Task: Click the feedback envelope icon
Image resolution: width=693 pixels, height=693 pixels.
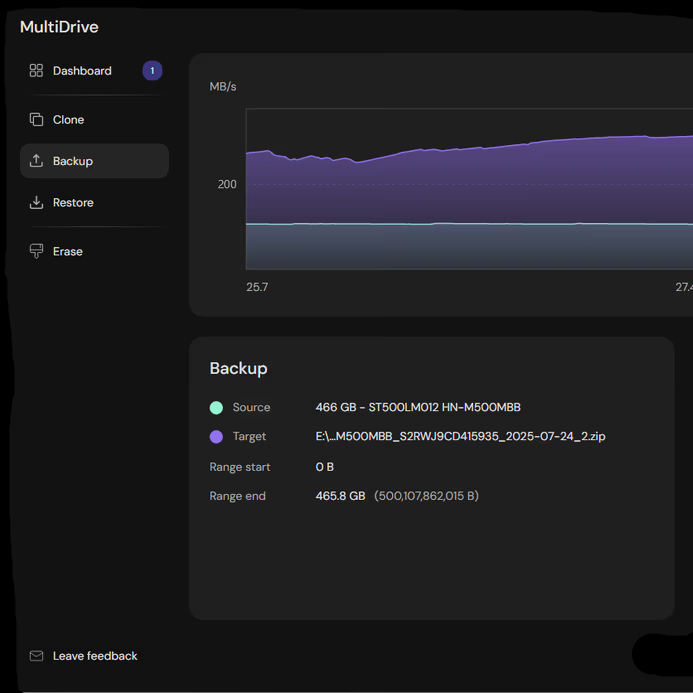Action: (x=36, y=656)
